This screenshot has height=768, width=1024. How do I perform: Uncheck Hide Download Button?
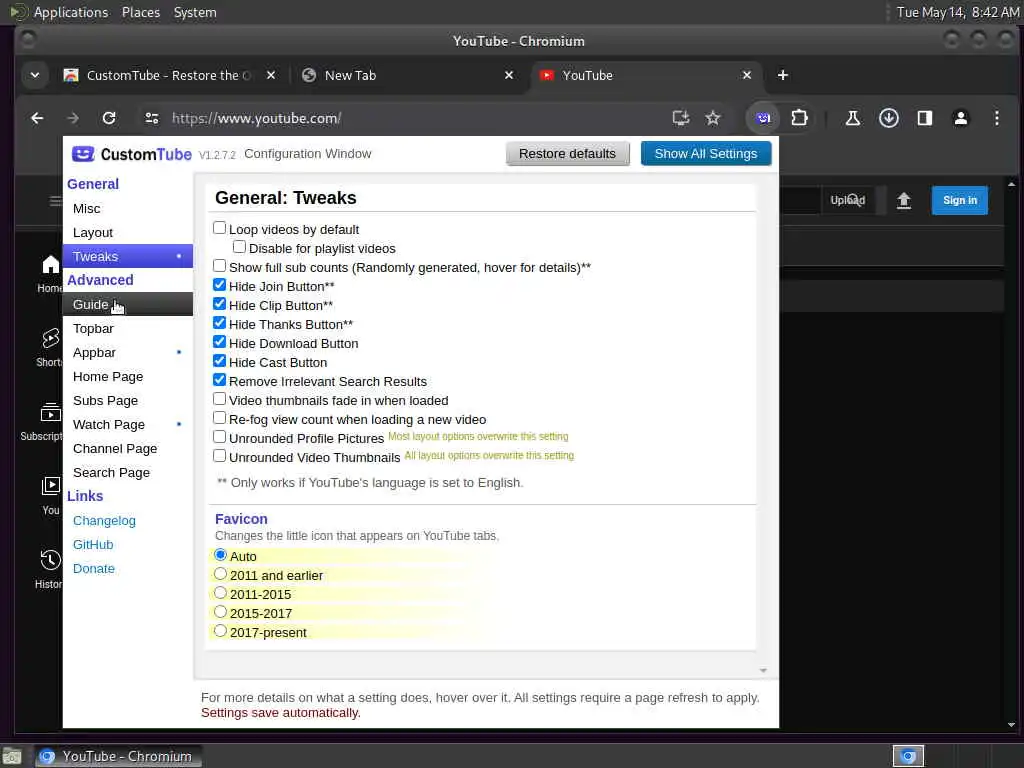219,342
